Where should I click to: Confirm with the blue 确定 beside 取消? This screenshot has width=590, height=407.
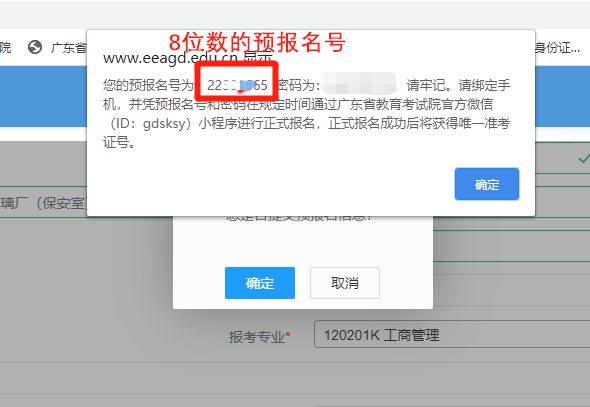click(x=260, y=283)
